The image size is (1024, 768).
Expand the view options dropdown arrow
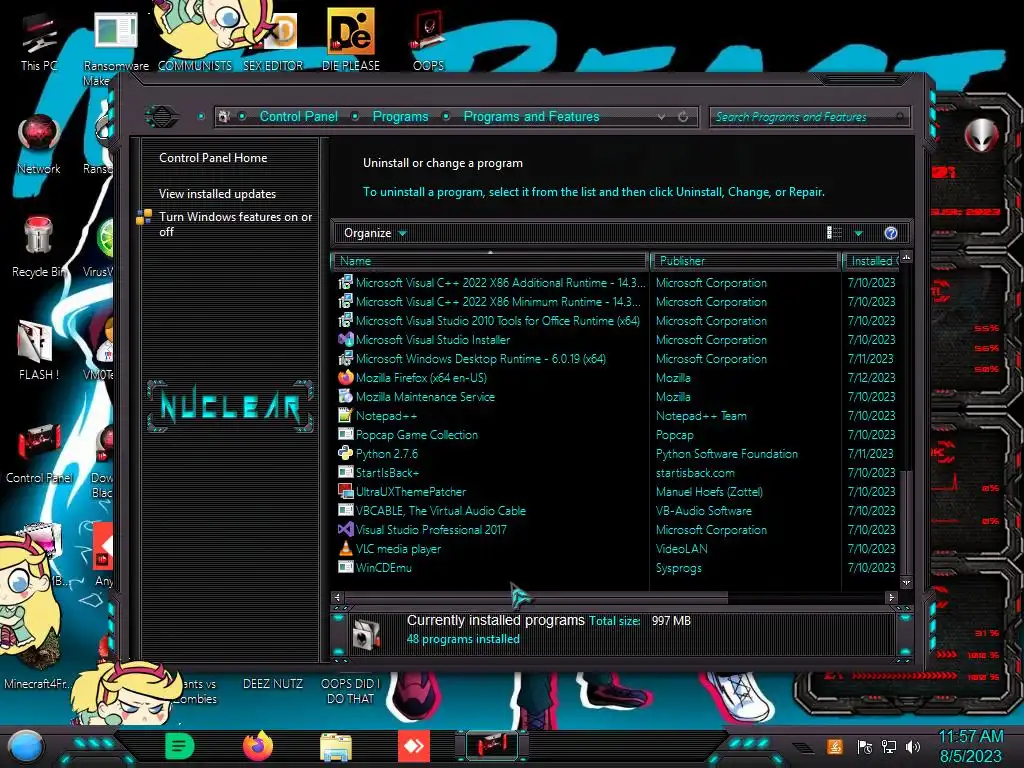tap(858, 233)
